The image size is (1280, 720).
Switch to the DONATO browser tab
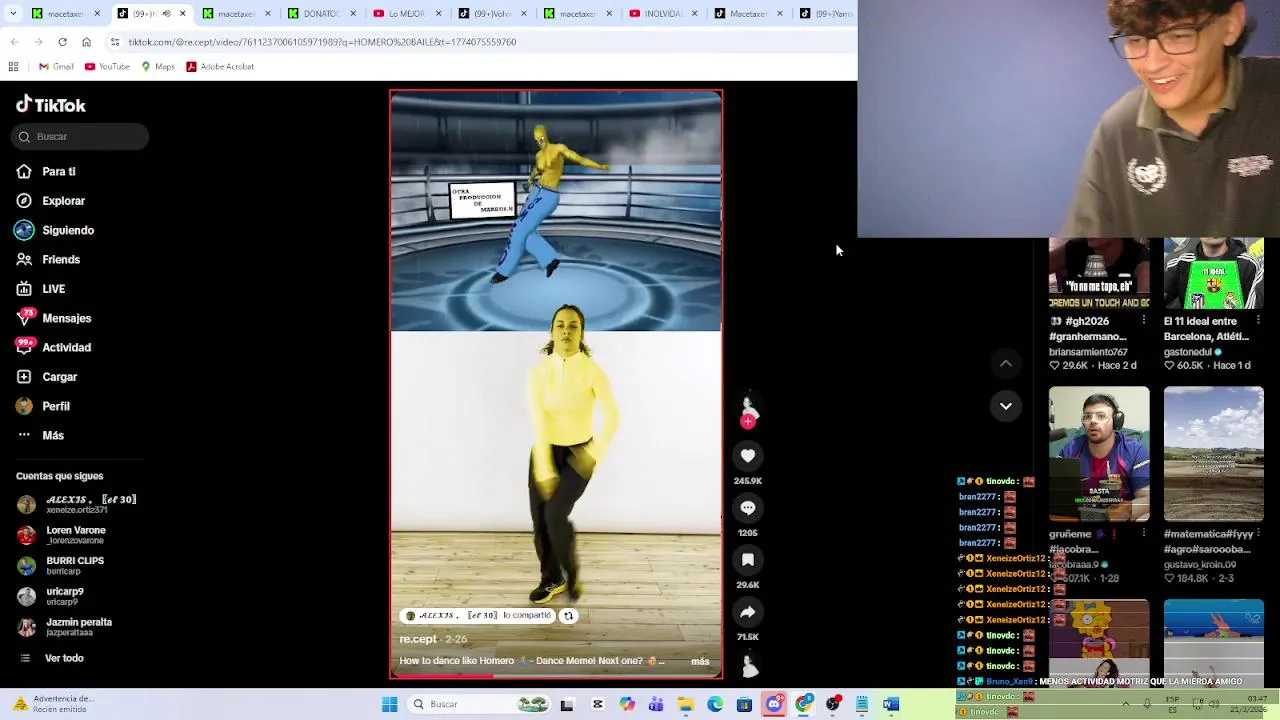pos(322,14)
